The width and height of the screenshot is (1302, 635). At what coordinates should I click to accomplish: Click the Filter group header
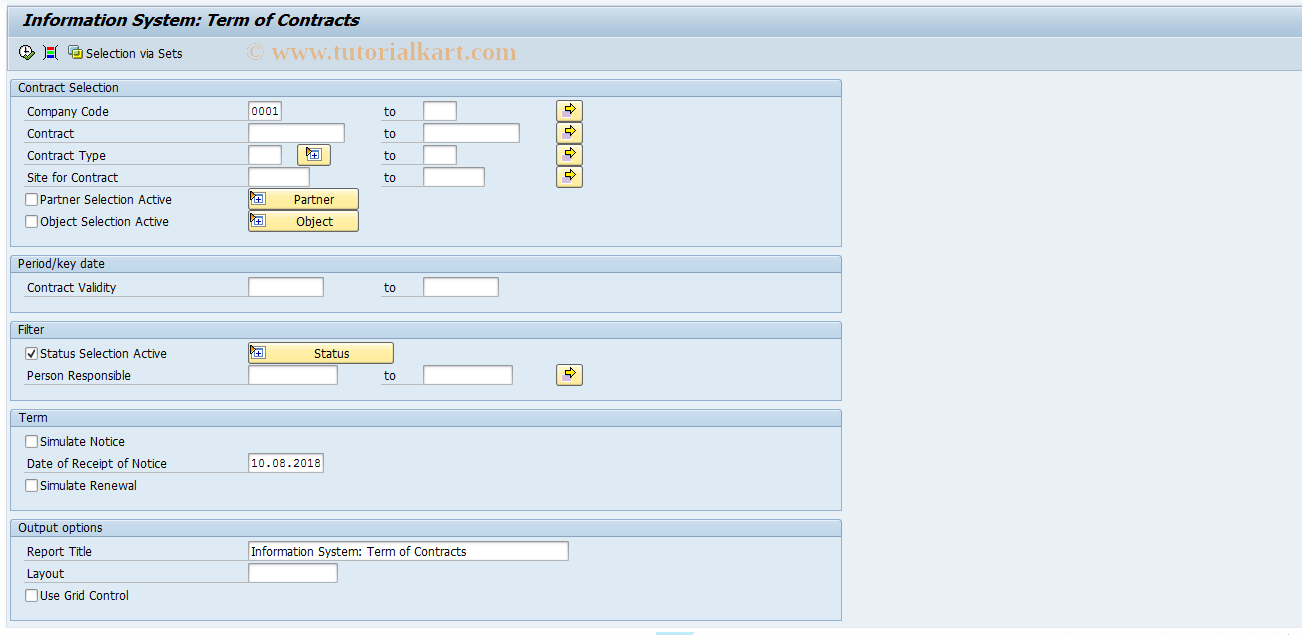tap(426, 330)
